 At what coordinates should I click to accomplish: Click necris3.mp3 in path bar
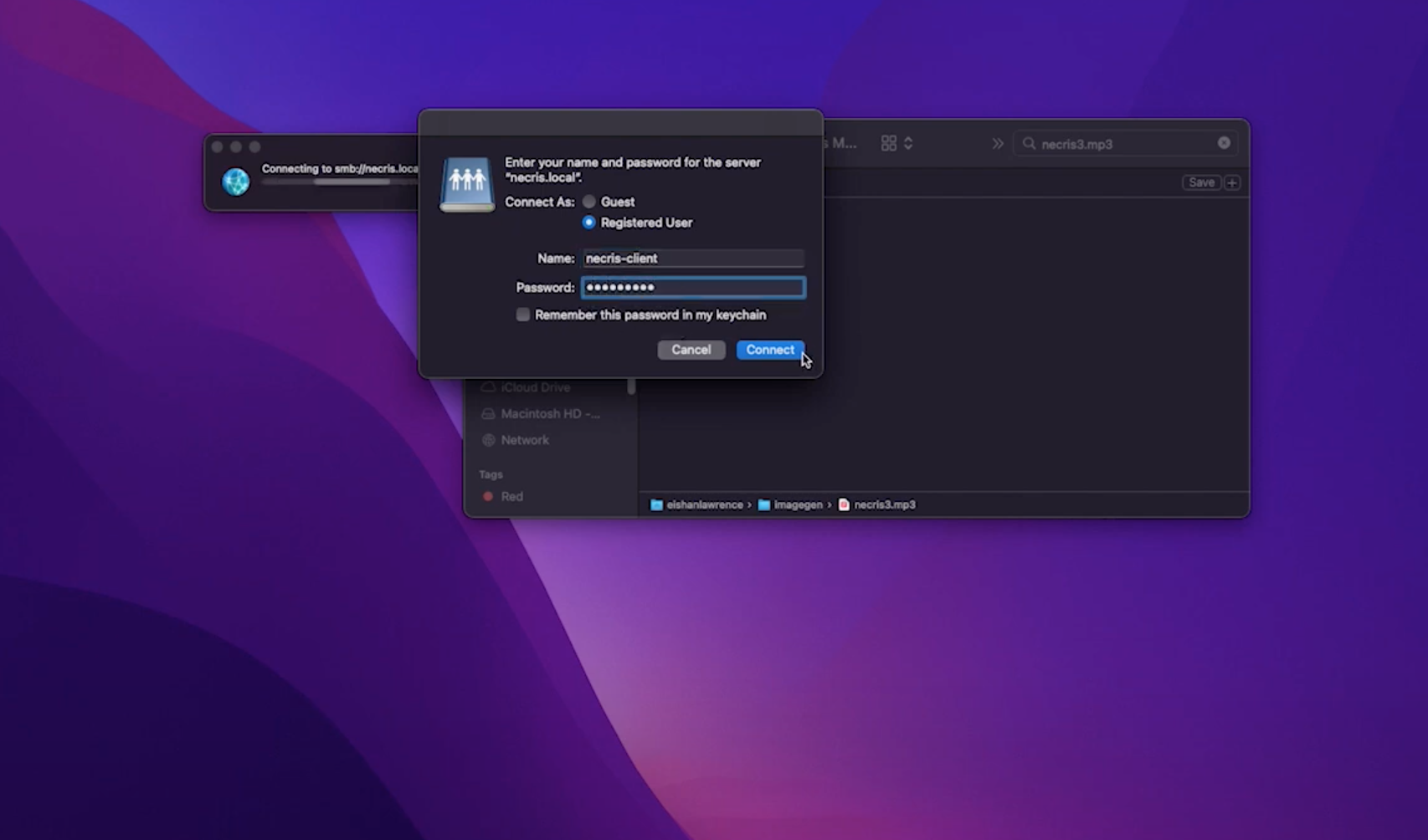877,505
